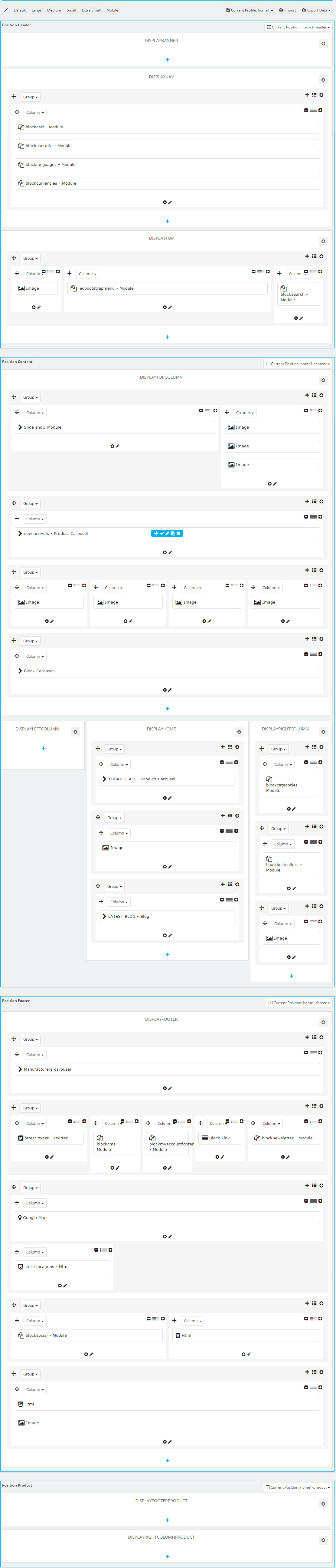Switch to Extra Small view tab
Image resolution: width=336 pixels, height=1568 pixels.
(91, 10)
